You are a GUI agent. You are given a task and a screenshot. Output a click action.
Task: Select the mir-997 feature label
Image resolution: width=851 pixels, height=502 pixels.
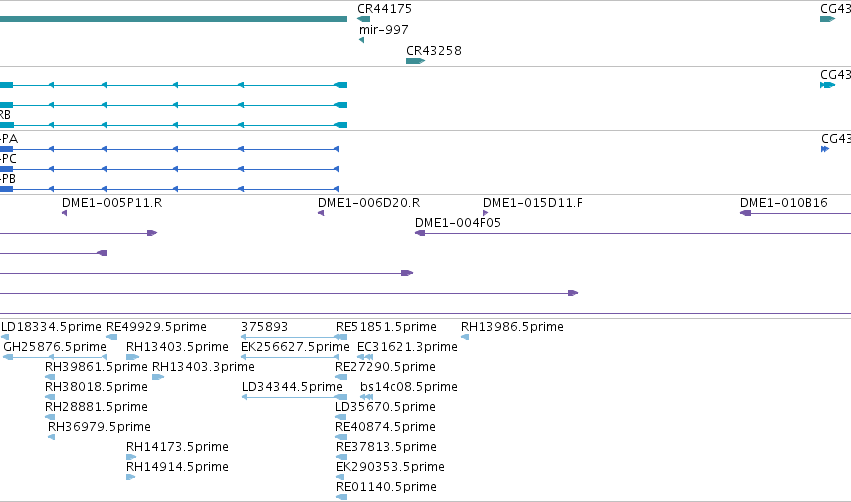(383, 30)
